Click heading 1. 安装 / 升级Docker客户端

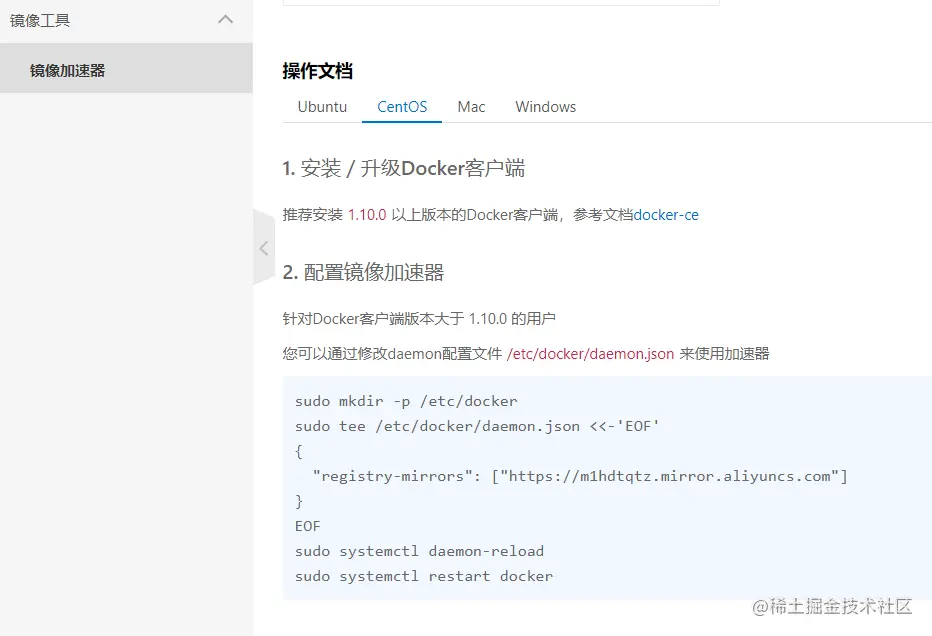pos(404,168)
